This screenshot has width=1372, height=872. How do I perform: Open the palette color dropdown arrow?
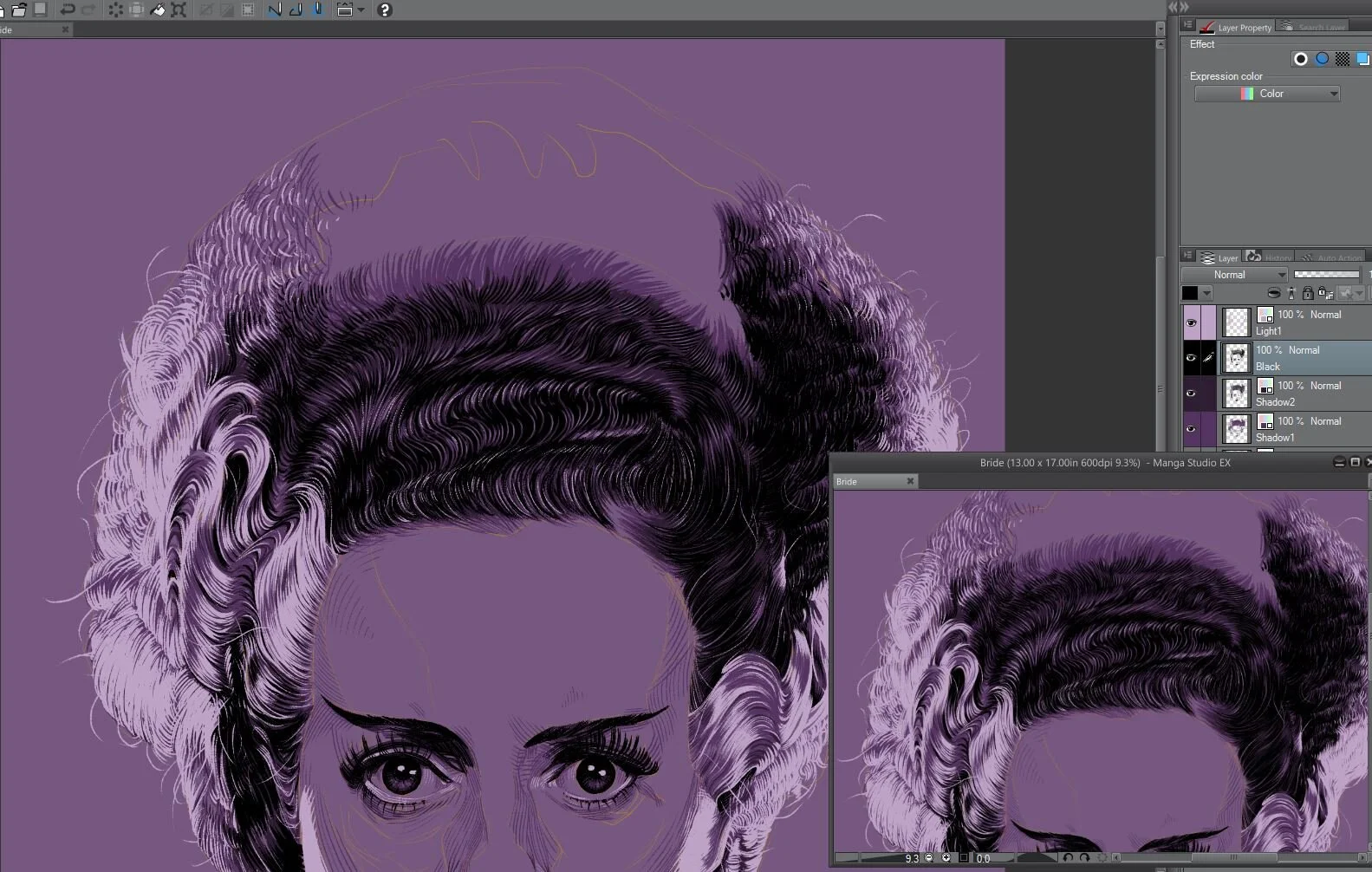tap(1206, 293)
